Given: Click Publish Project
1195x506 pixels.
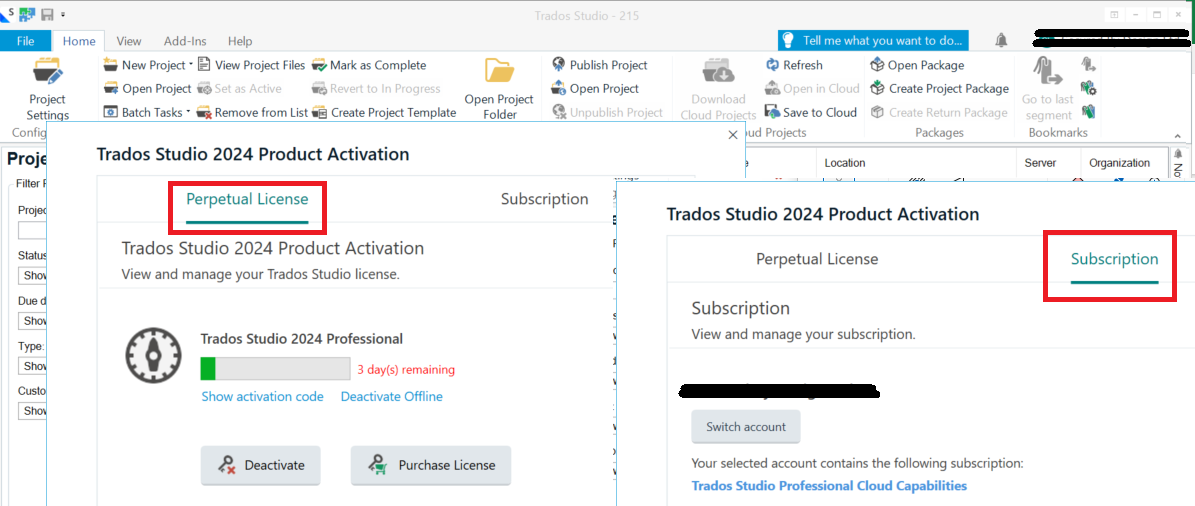Looking at the screenshot, I should pos(600,65).
